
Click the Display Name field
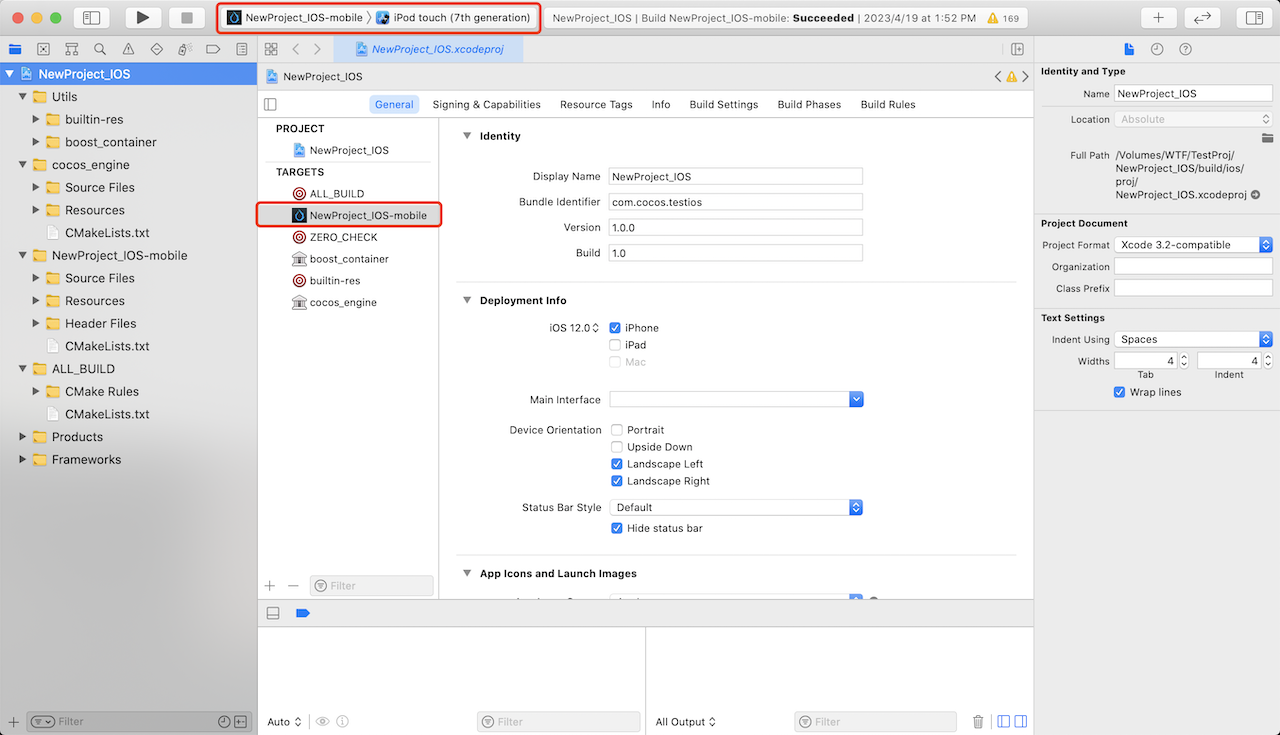[x=736, y=176]
